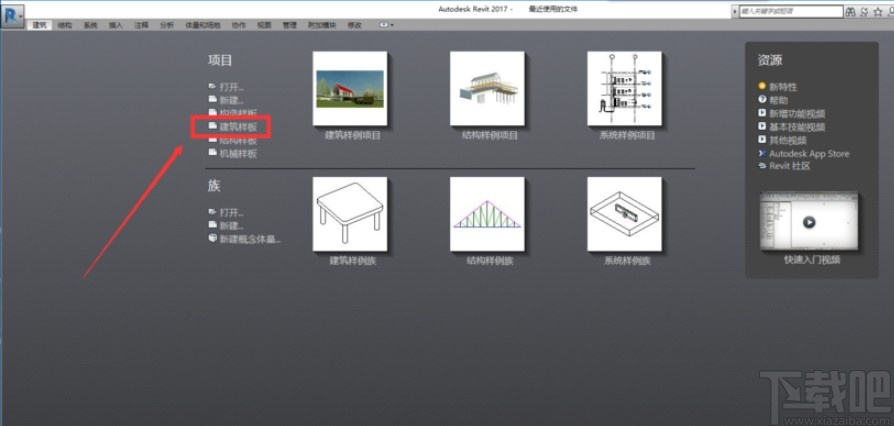Screen dimensions: 894x426
Task: Switch to the 系统 ribbon tab
Action: point(90,25)
